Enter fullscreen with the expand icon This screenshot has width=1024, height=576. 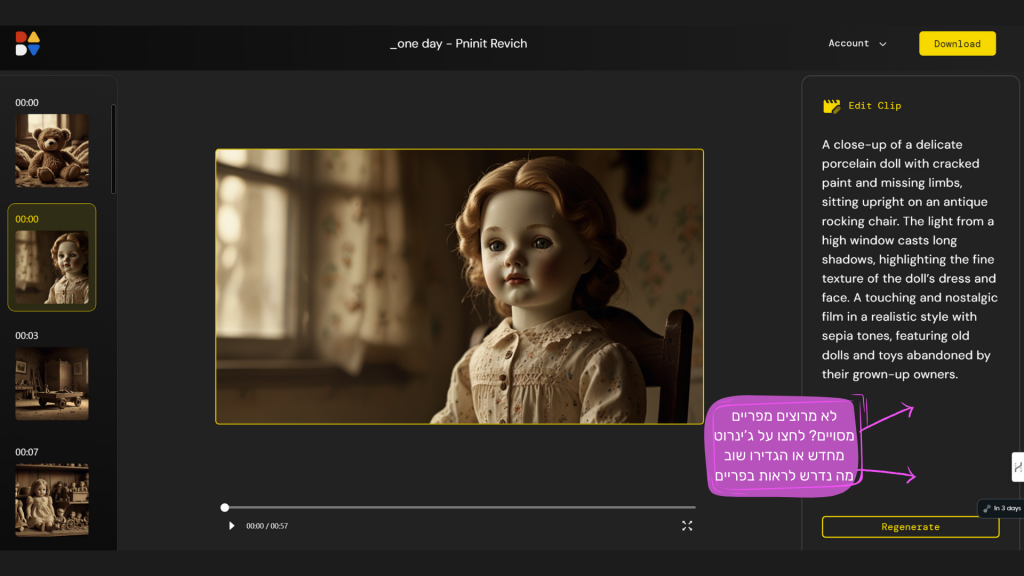tap(687, 526)
